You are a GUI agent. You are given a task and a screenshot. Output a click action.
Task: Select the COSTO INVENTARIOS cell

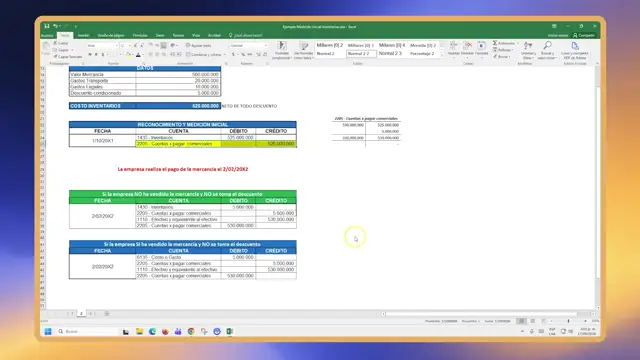pyautogui.click(x=103, y=106)
